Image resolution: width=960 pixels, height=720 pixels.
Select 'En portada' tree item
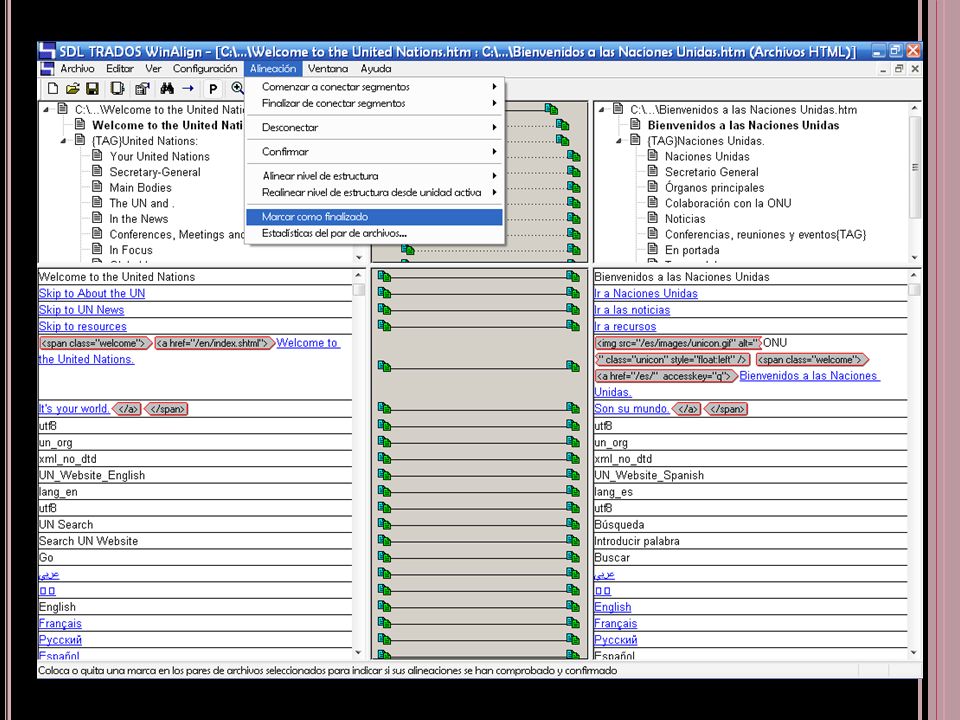point(692,250)
